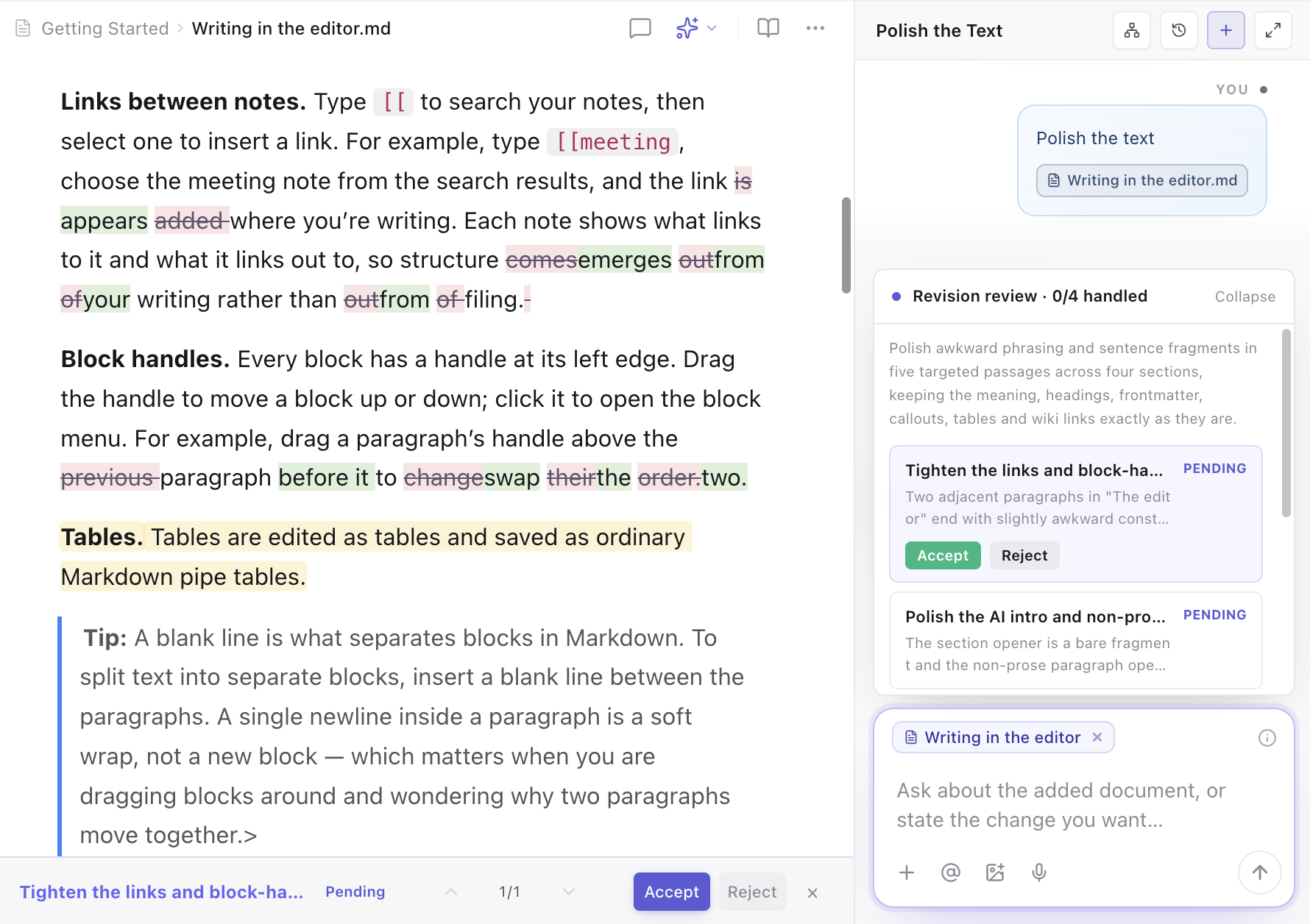Click the "[[meeting" inline code

point(613,141)
